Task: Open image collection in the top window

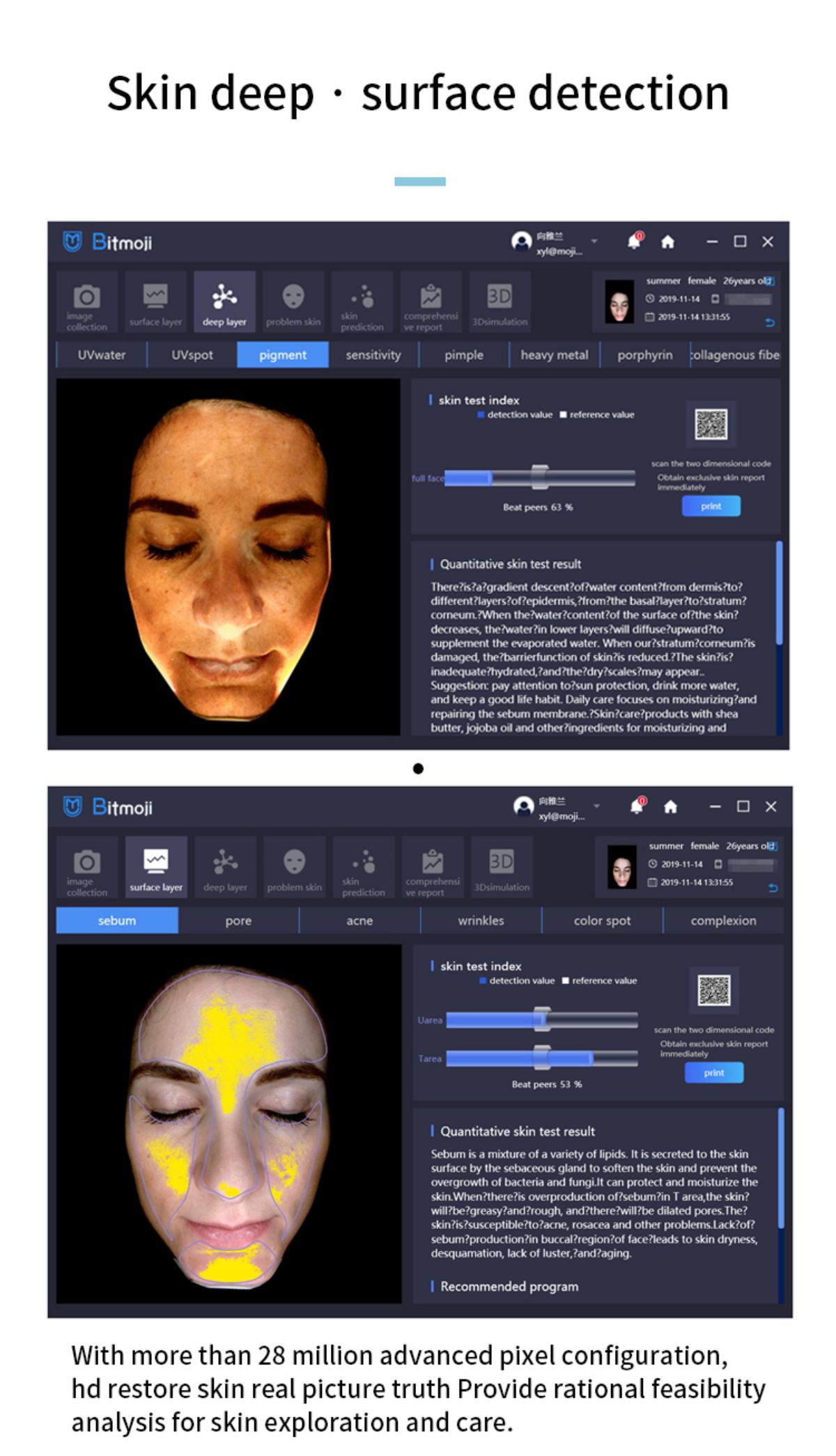Action: coord(86,302)
